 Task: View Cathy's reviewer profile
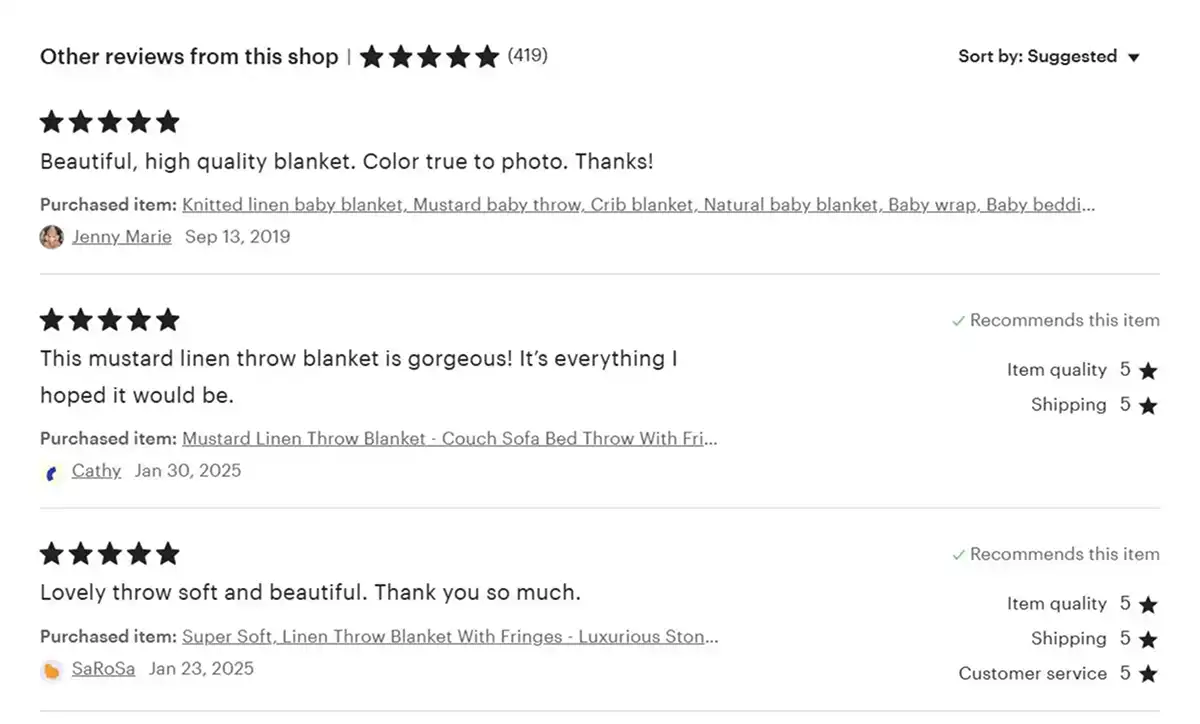(96, 470)
